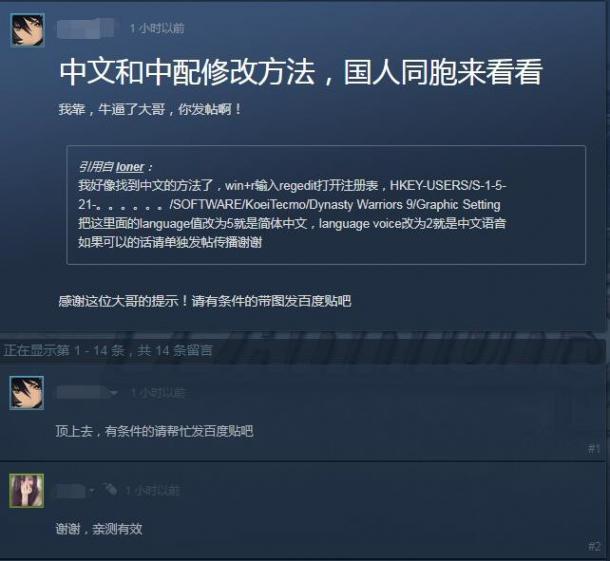
Task: Click the first reply's timestamp
Action: pyautogui.click(x=158, y=393)
